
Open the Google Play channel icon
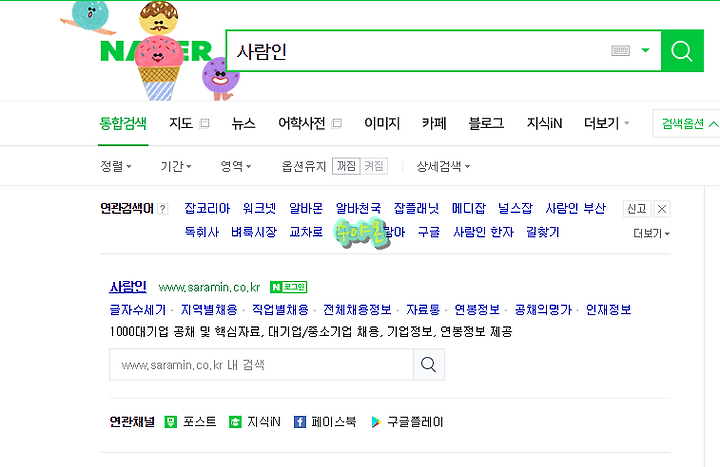point(376,422)
